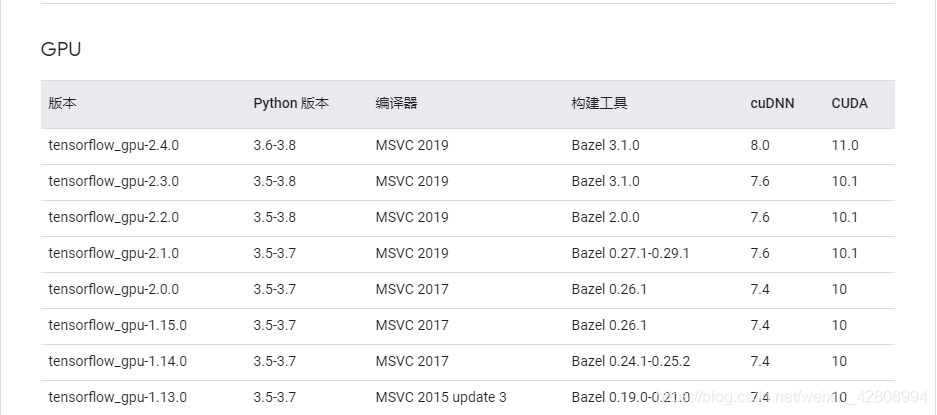Select the tensorflow_gpu-2.4.0 row label

click(x=114, y=145)
